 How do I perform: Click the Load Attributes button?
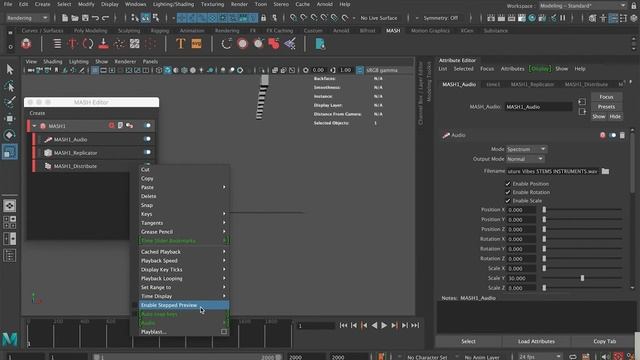tap(536, 341)
